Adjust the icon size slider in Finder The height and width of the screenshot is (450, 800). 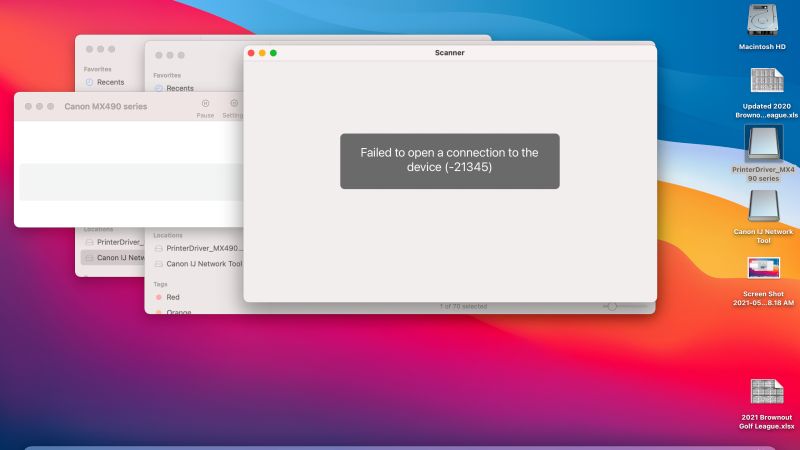pyautogui.click(x=612, y=306)
